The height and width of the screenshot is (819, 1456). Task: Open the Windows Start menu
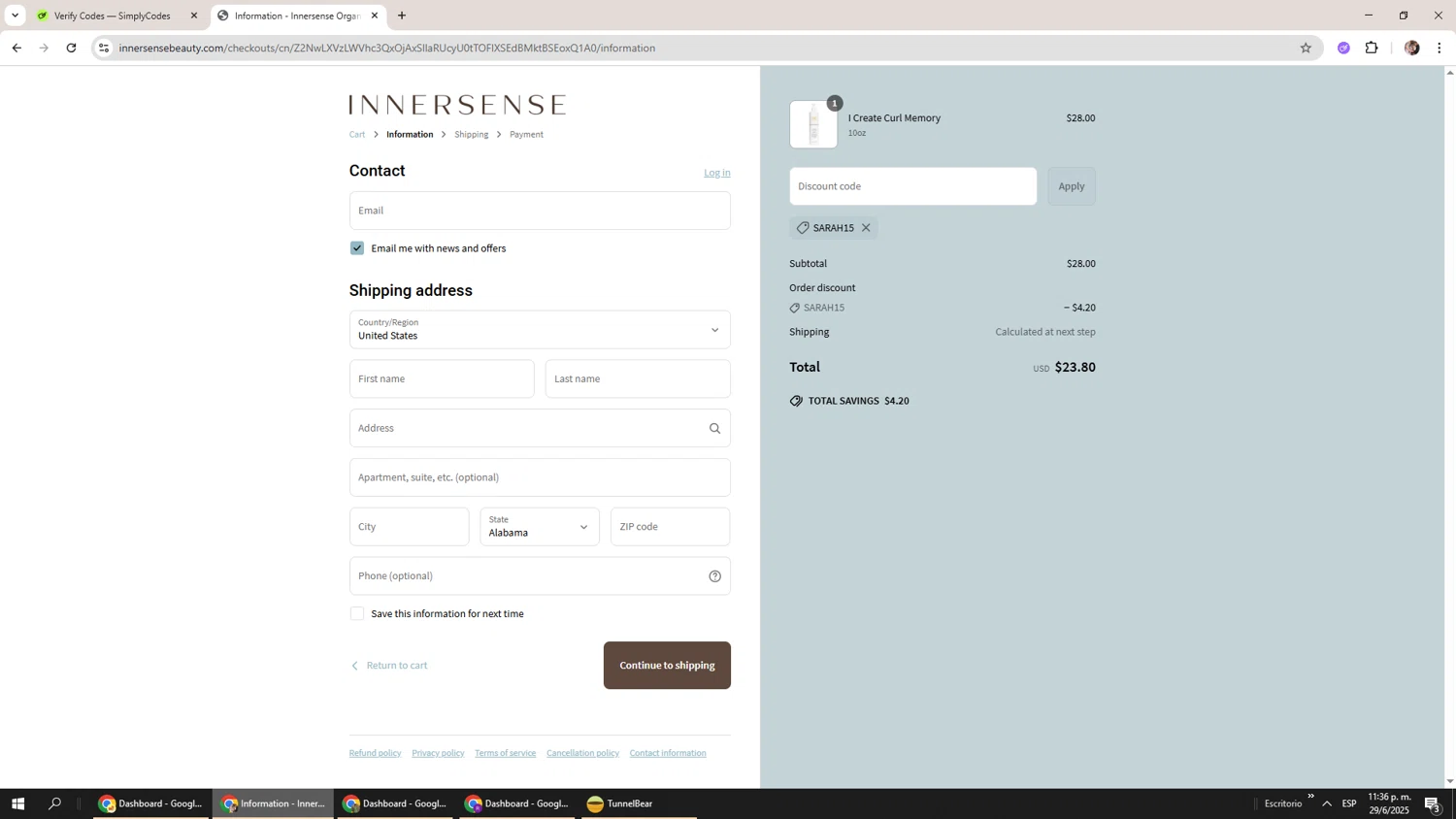point(17,803)
